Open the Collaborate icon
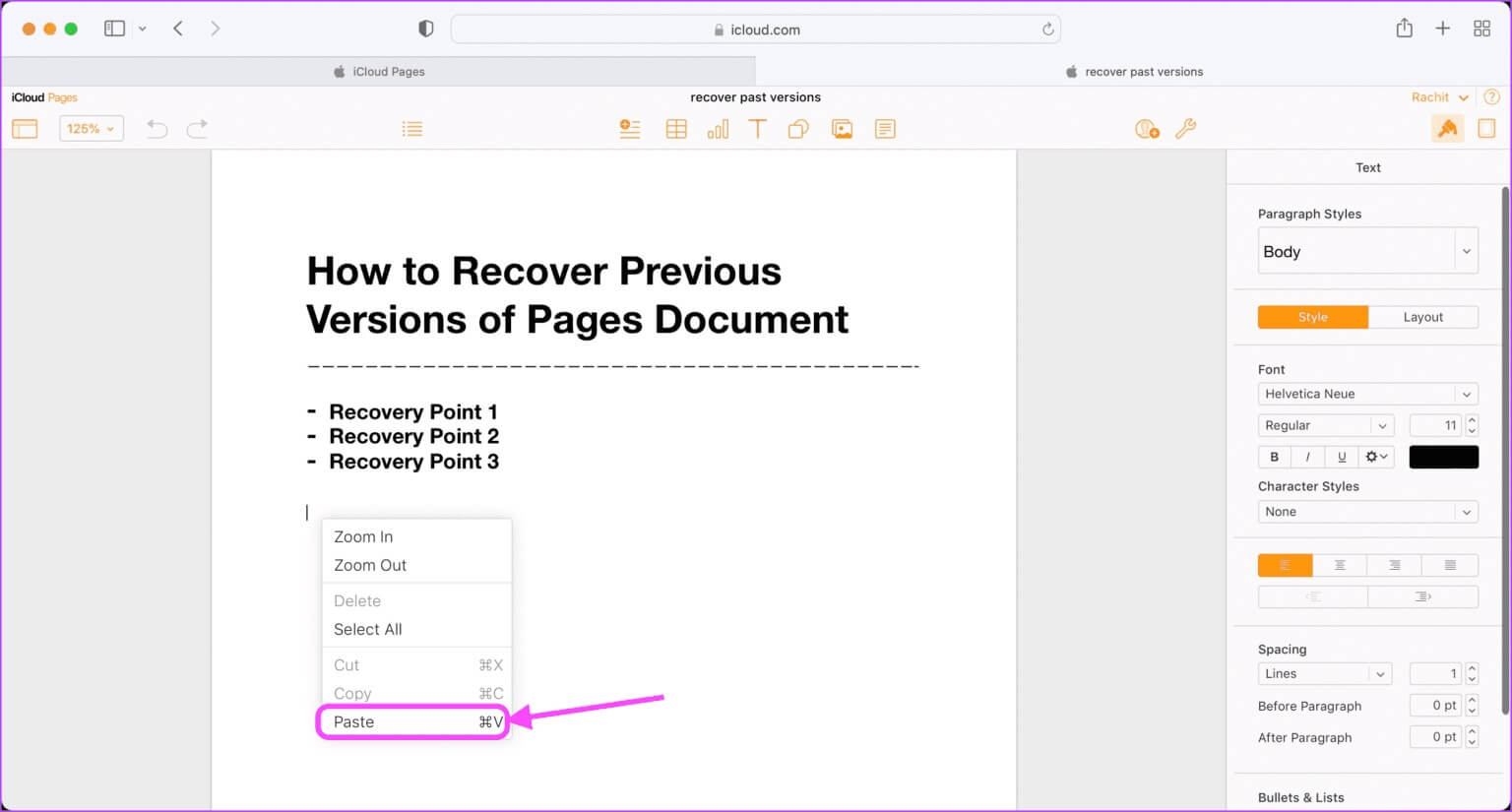Viewport: 1512px width, 812px height. (x=1147, y=129)
